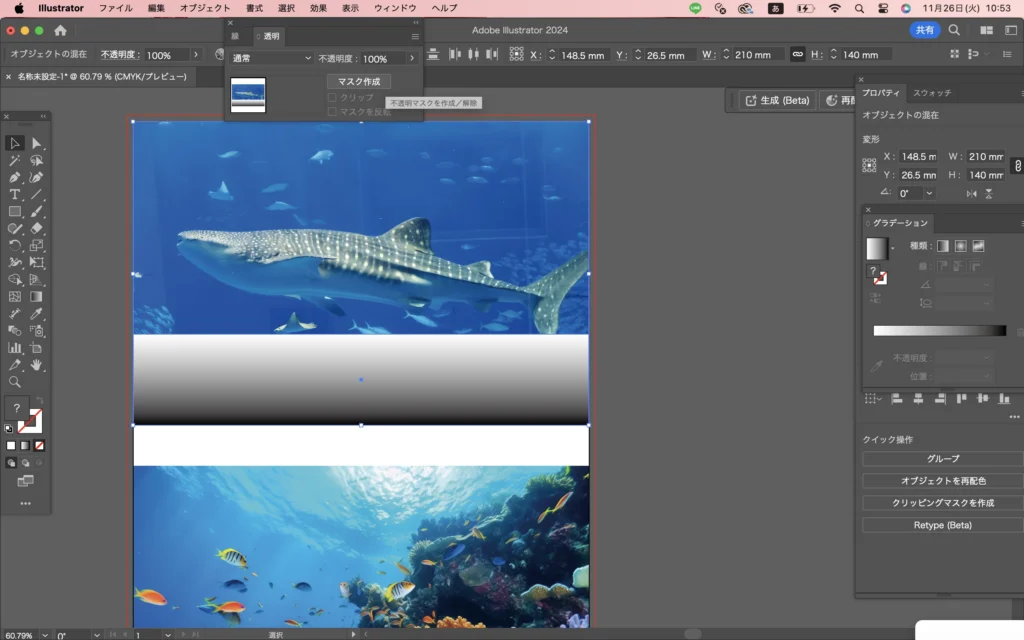Choose the Direct Selection tool
The width and height of the screenshot is (1024, 640).
(x=37, y=143)
